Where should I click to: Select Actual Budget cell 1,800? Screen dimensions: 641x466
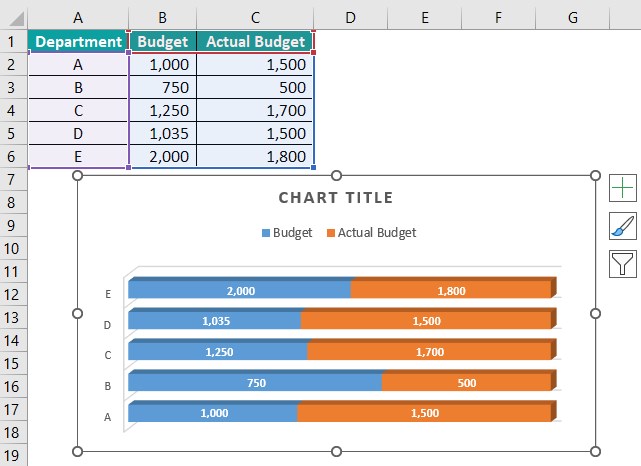(x=255, y=156)
